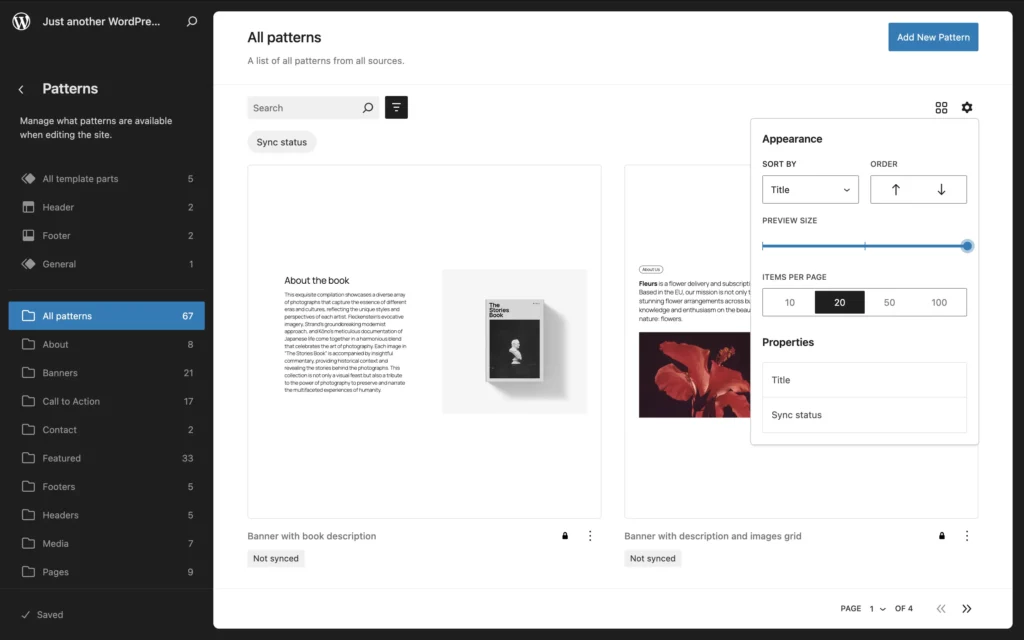The image size is (1024, 640).
Task: Click the Banner with book description title
Action: [312, 536]
